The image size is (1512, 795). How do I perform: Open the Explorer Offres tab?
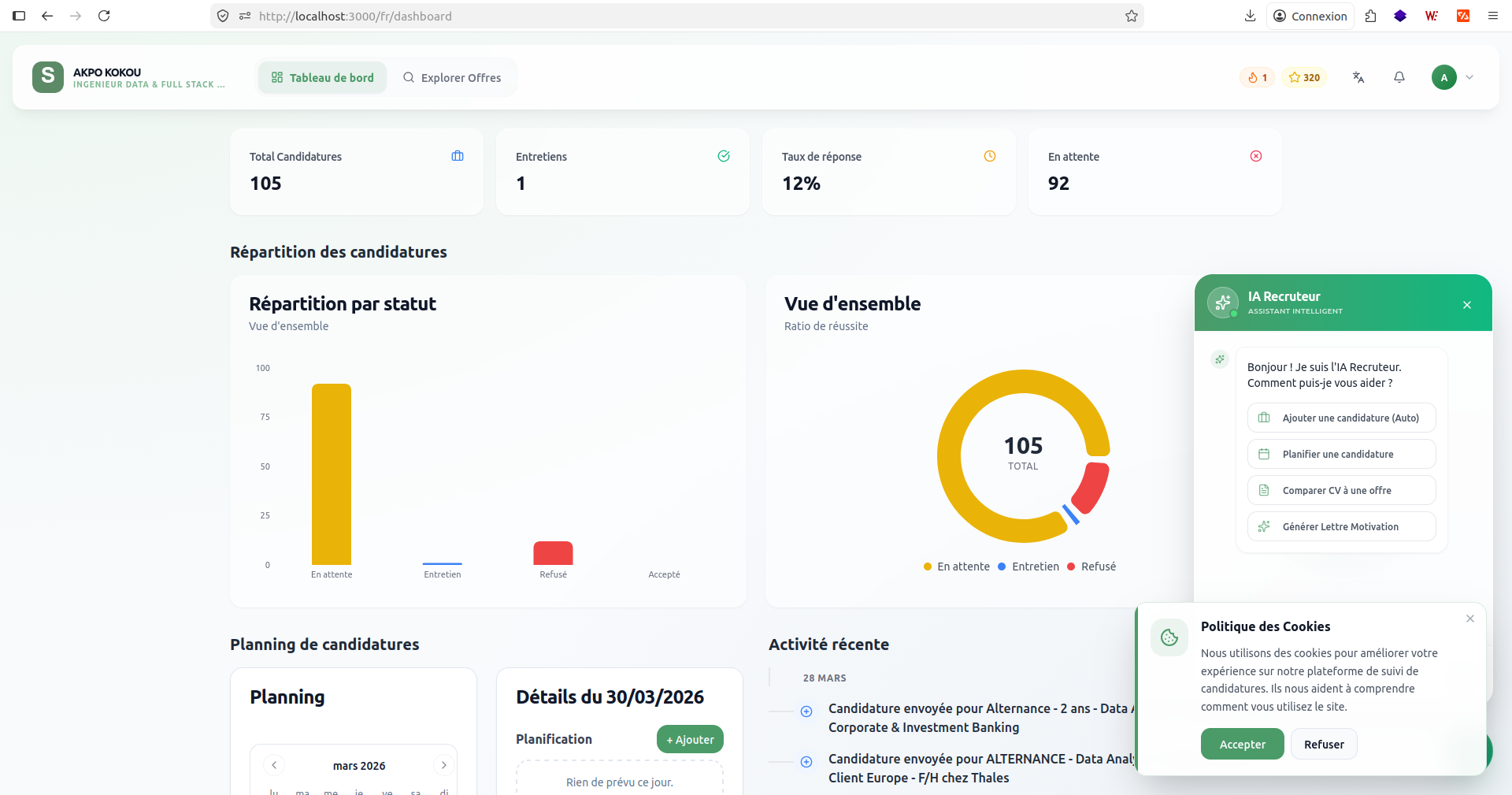tap(452, 77)
